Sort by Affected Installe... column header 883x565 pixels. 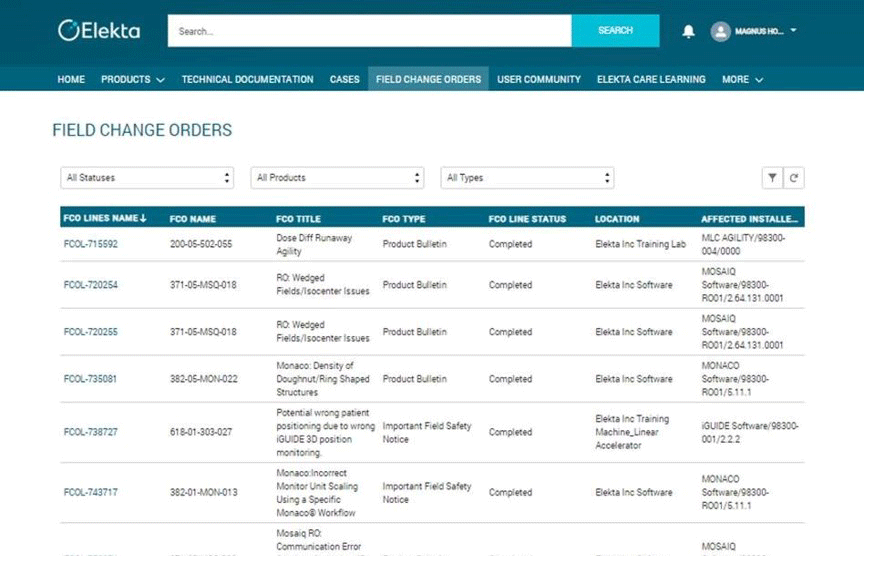(x=750, y=219)
